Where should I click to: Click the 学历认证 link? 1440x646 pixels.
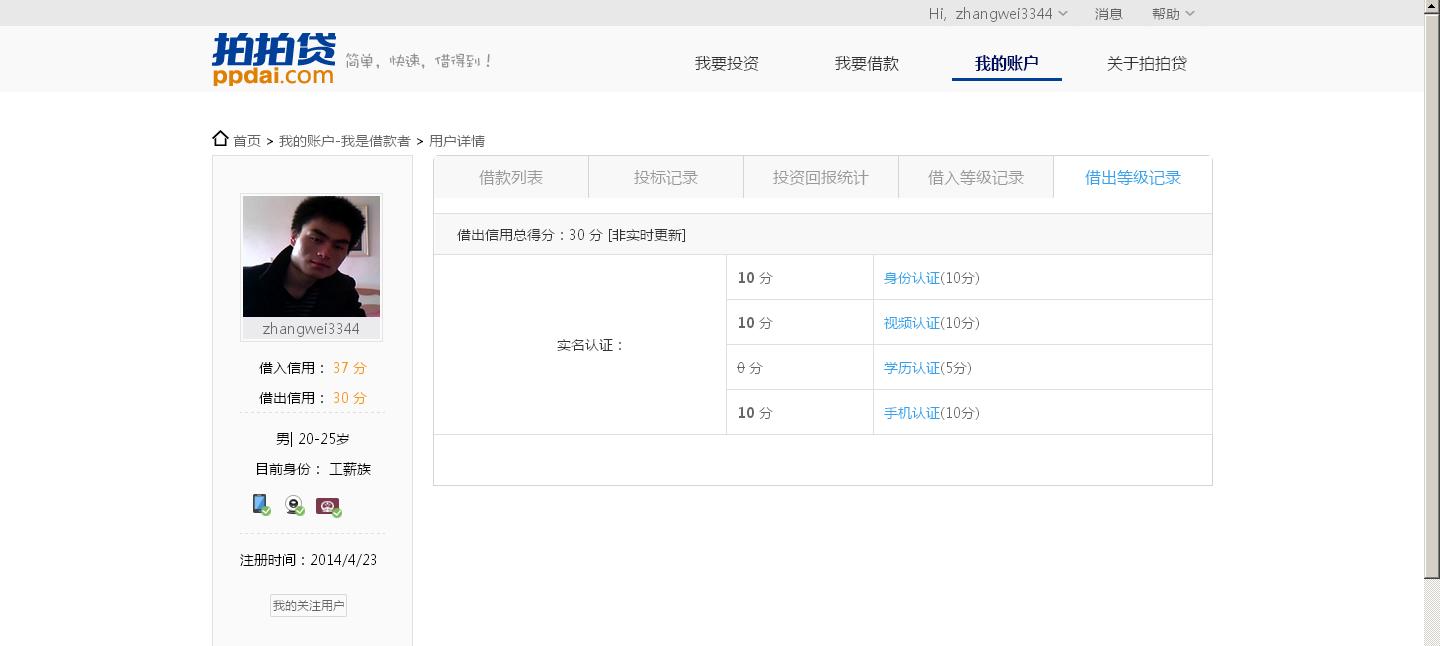(x=912, y=368)
